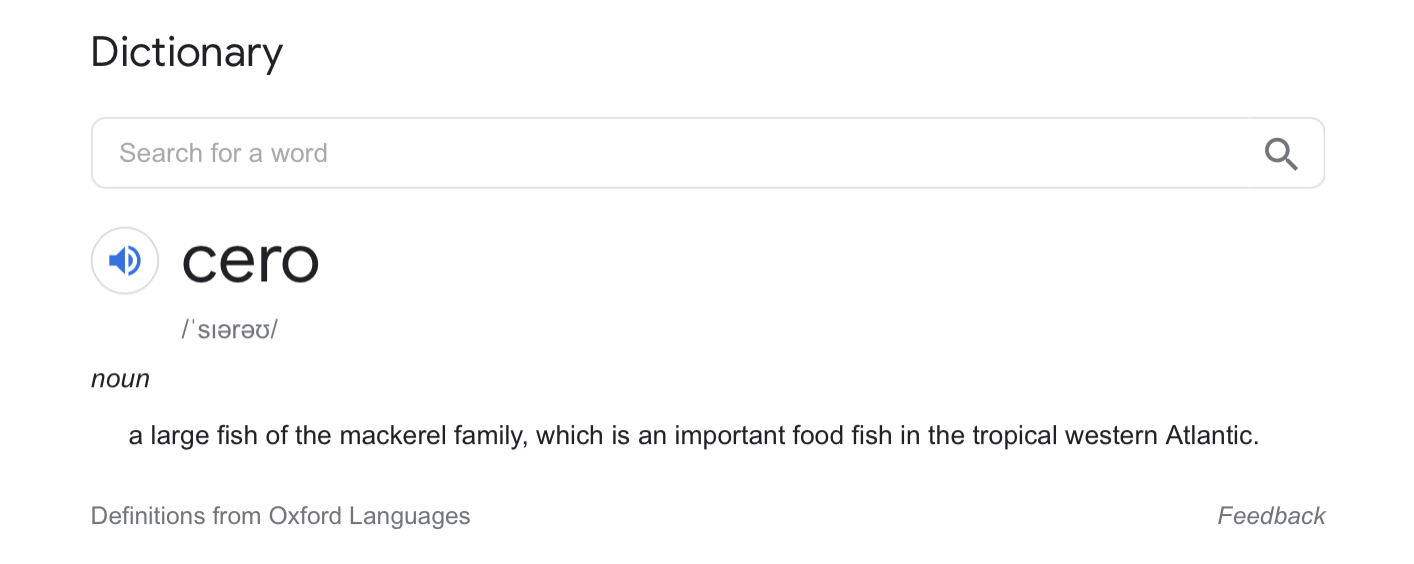The width and height of the screenshot is (1414, 564).
Task: Click the word 'mackerel' in the definition
Action: 382,436
